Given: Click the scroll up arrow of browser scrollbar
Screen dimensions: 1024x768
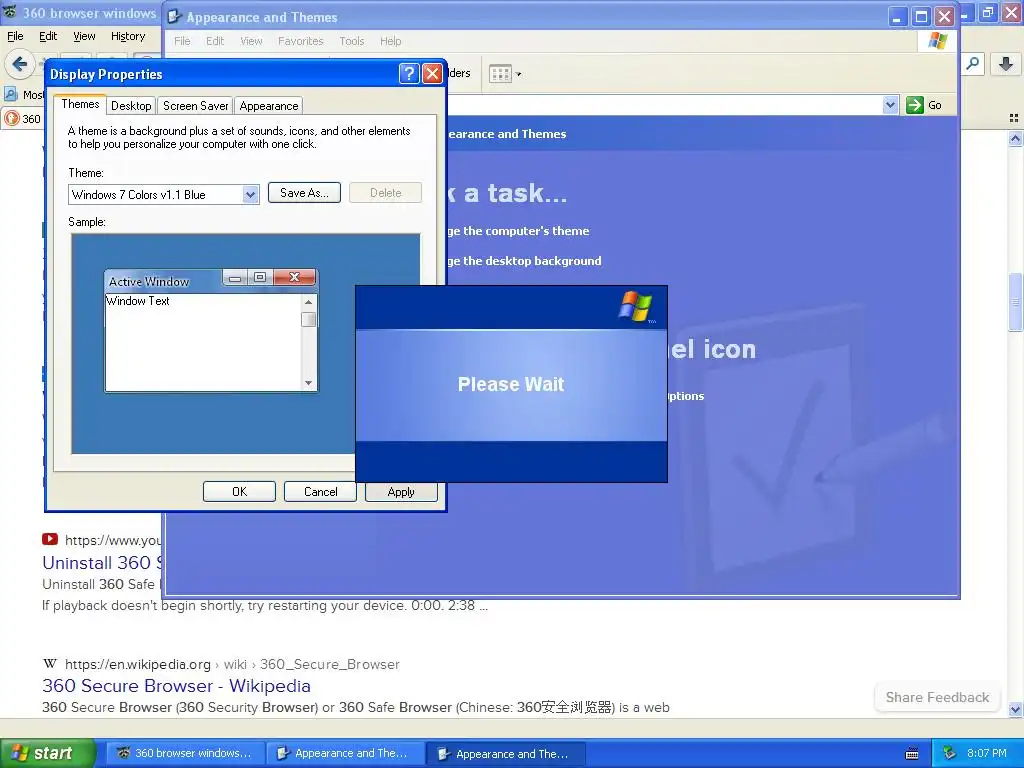Looking at the screenshot, I should 1015,138.
